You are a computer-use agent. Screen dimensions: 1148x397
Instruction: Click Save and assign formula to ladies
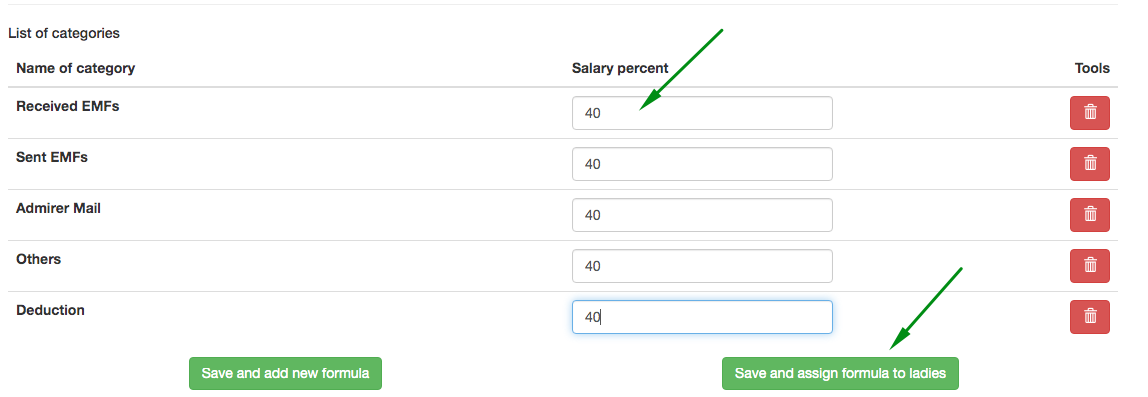840,374
